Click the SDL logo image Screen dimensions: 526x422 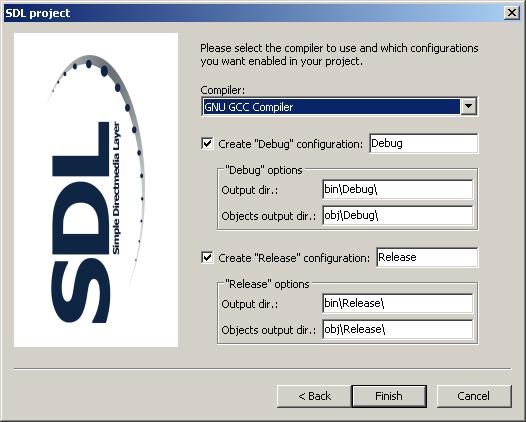tap(96, 190)
